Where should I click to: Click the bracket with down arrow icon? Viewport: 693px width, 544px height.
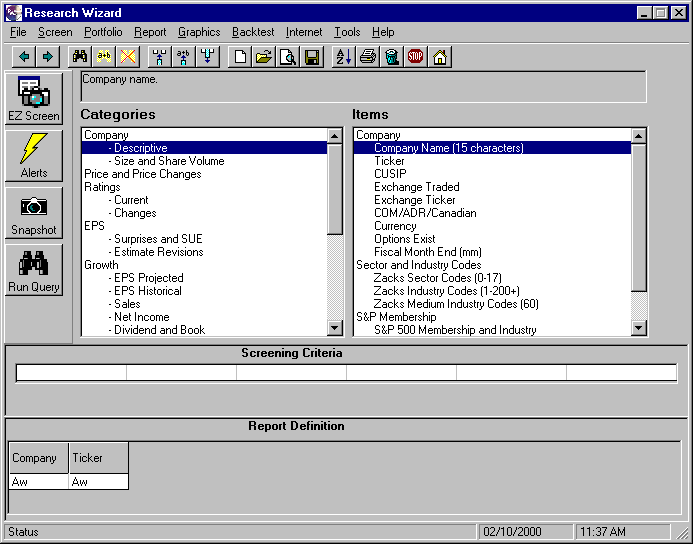(x=207, y=57)
